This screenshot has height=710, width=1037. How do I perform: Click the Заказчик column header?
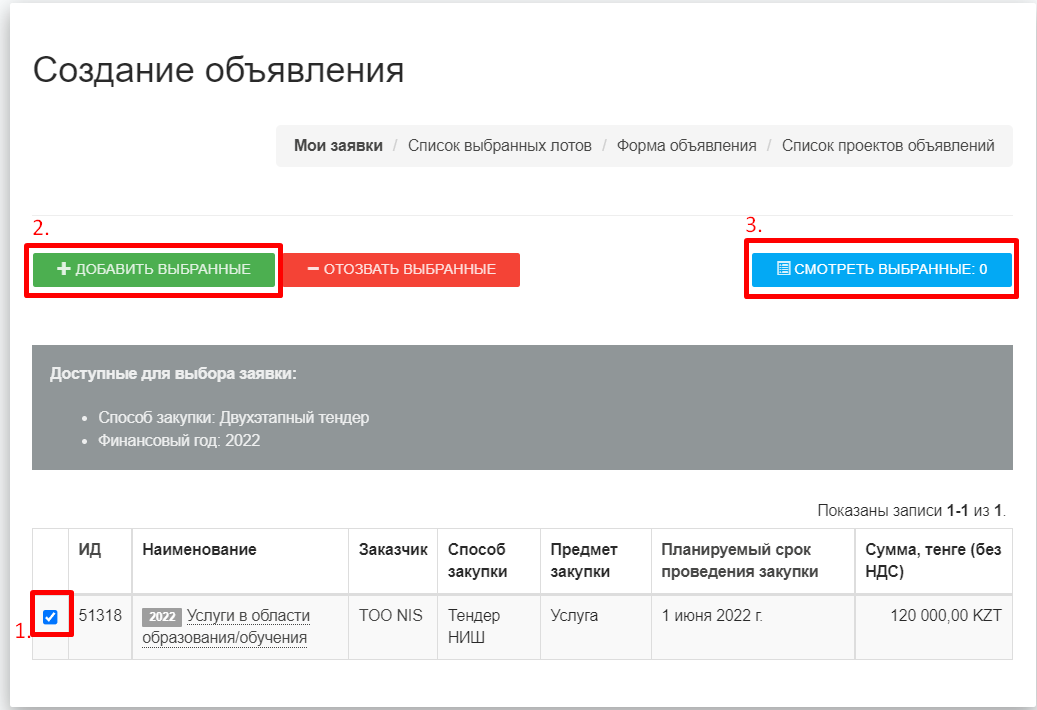tap(393, 550)
